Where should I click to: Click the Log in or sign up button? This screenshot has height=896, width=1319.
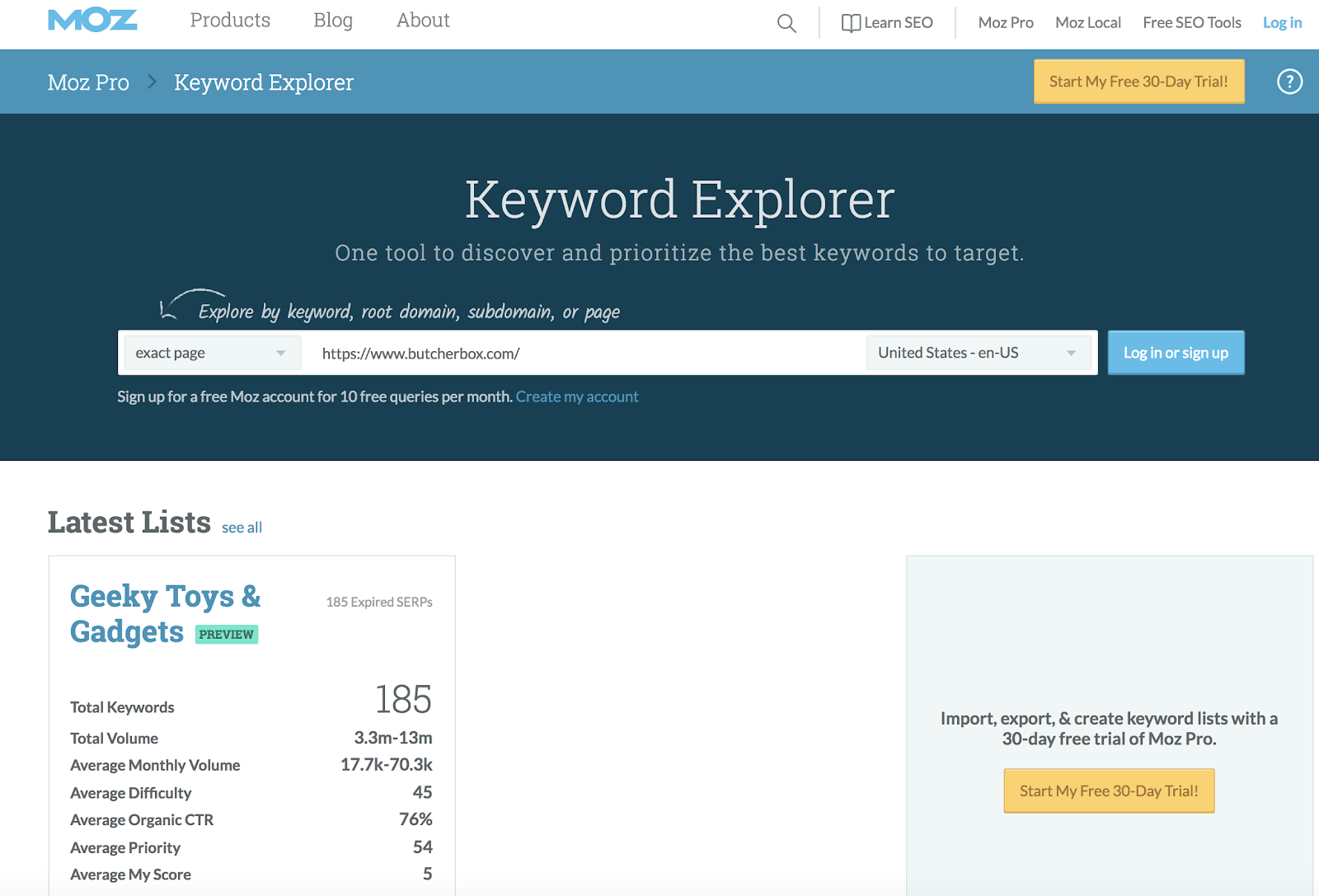[1176, 353]
